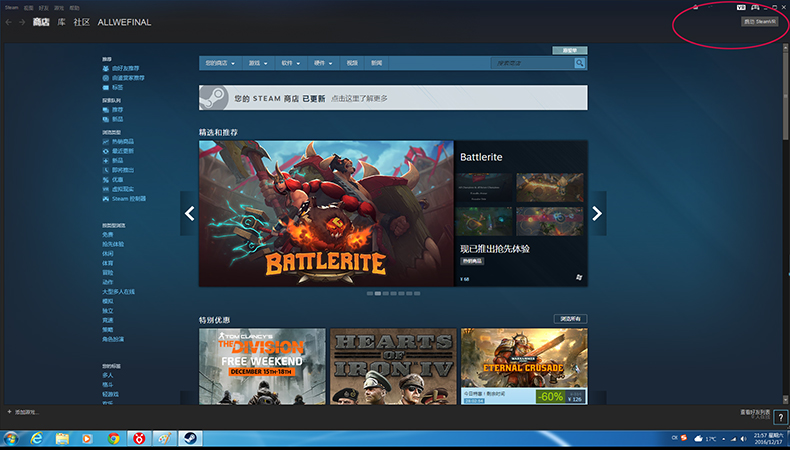Image resolution: width=790 pixels, height=450 pixels.
Task: Click the percent specials icon (优惠)
Action: point(106,180)
